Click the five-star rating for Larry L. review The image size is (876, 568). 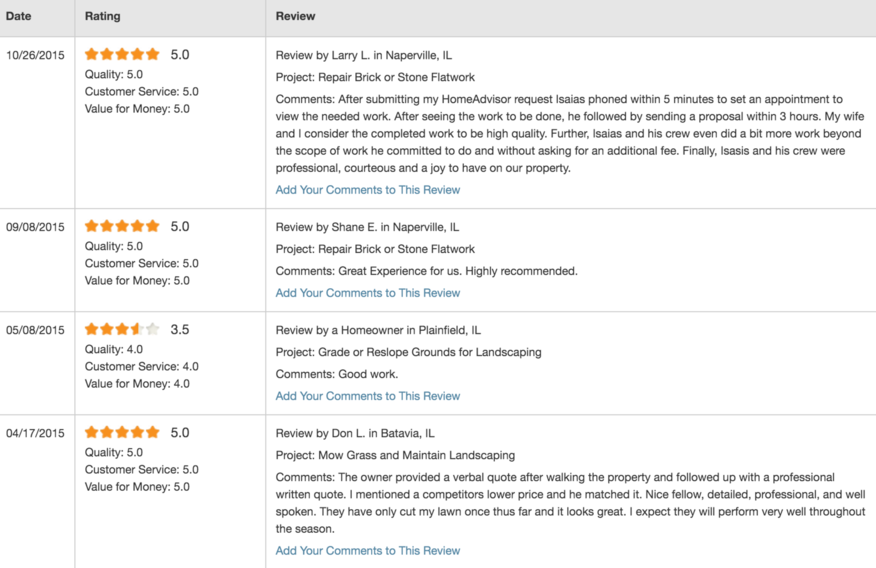[122, 54]
